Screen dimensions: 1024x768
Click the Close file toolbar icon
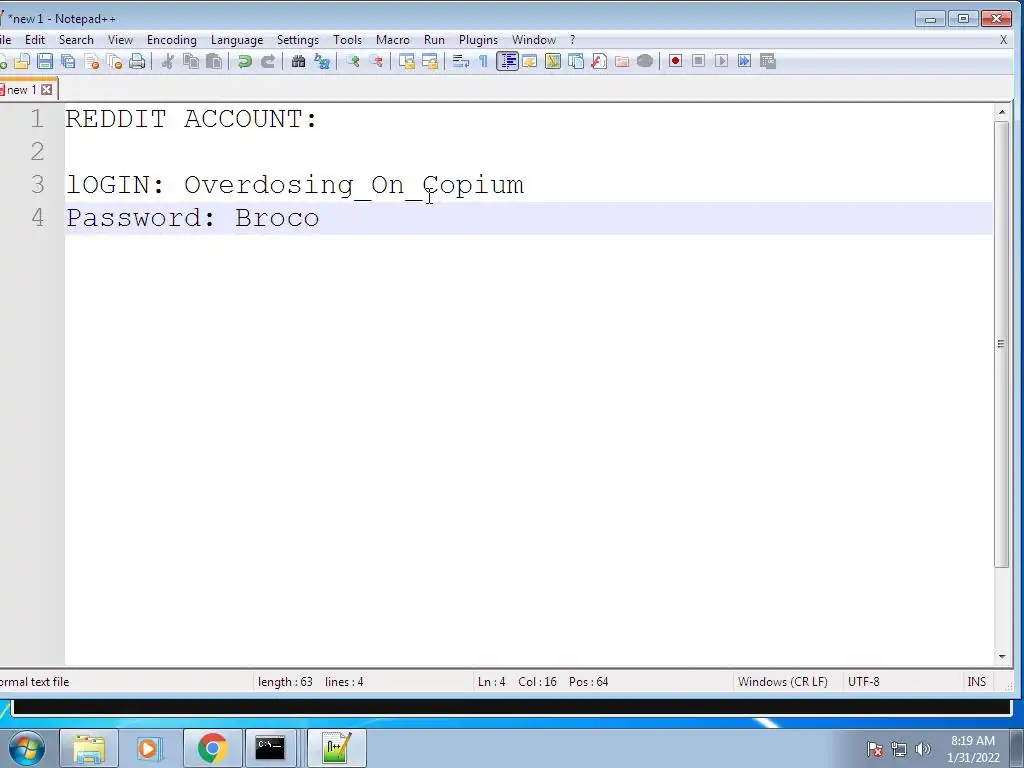click(92, 61)
